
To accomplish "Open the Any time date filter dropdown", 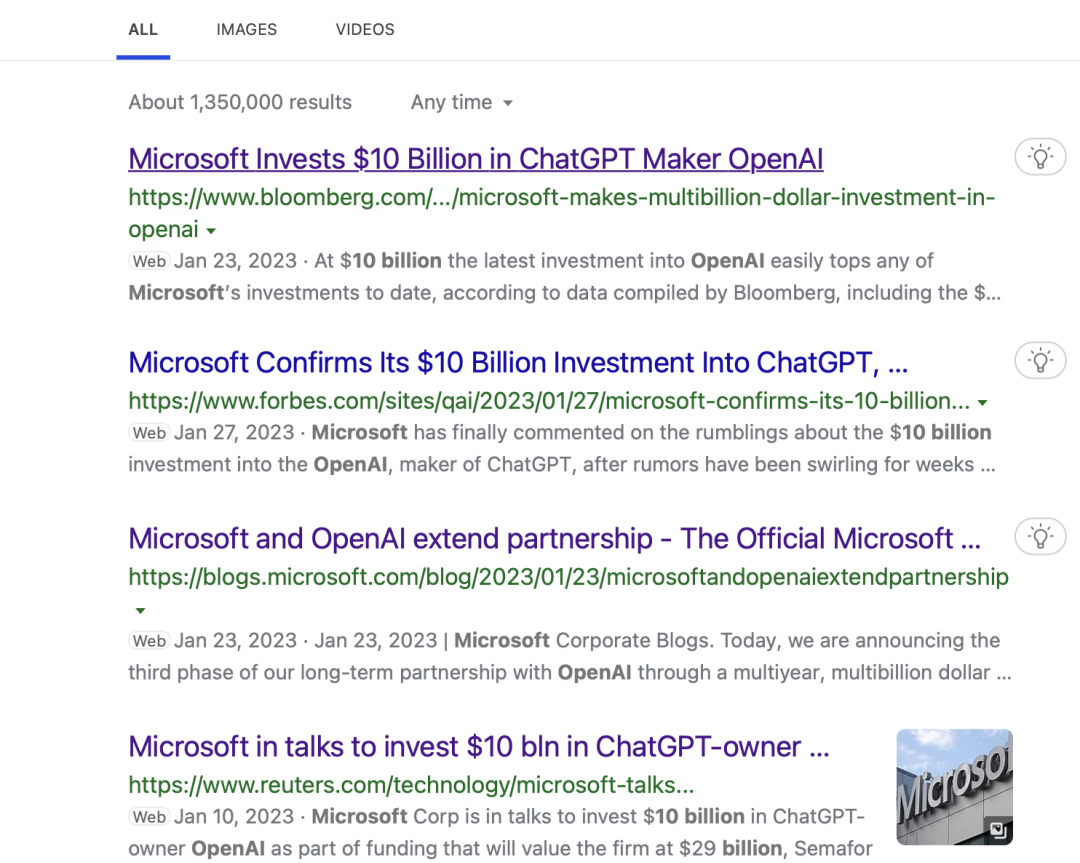I will (x=462, y=102).
